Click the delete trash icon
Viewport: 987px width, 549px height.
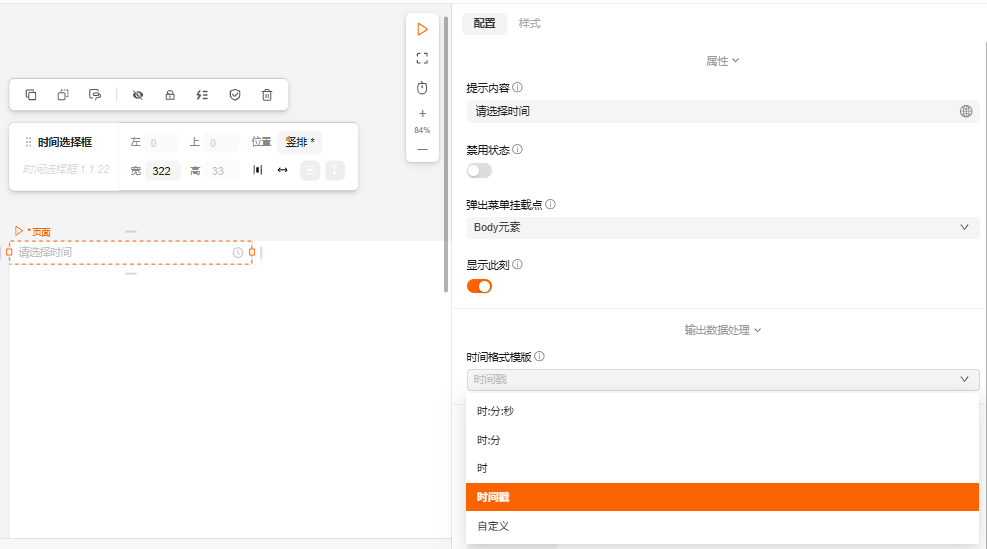267,95
